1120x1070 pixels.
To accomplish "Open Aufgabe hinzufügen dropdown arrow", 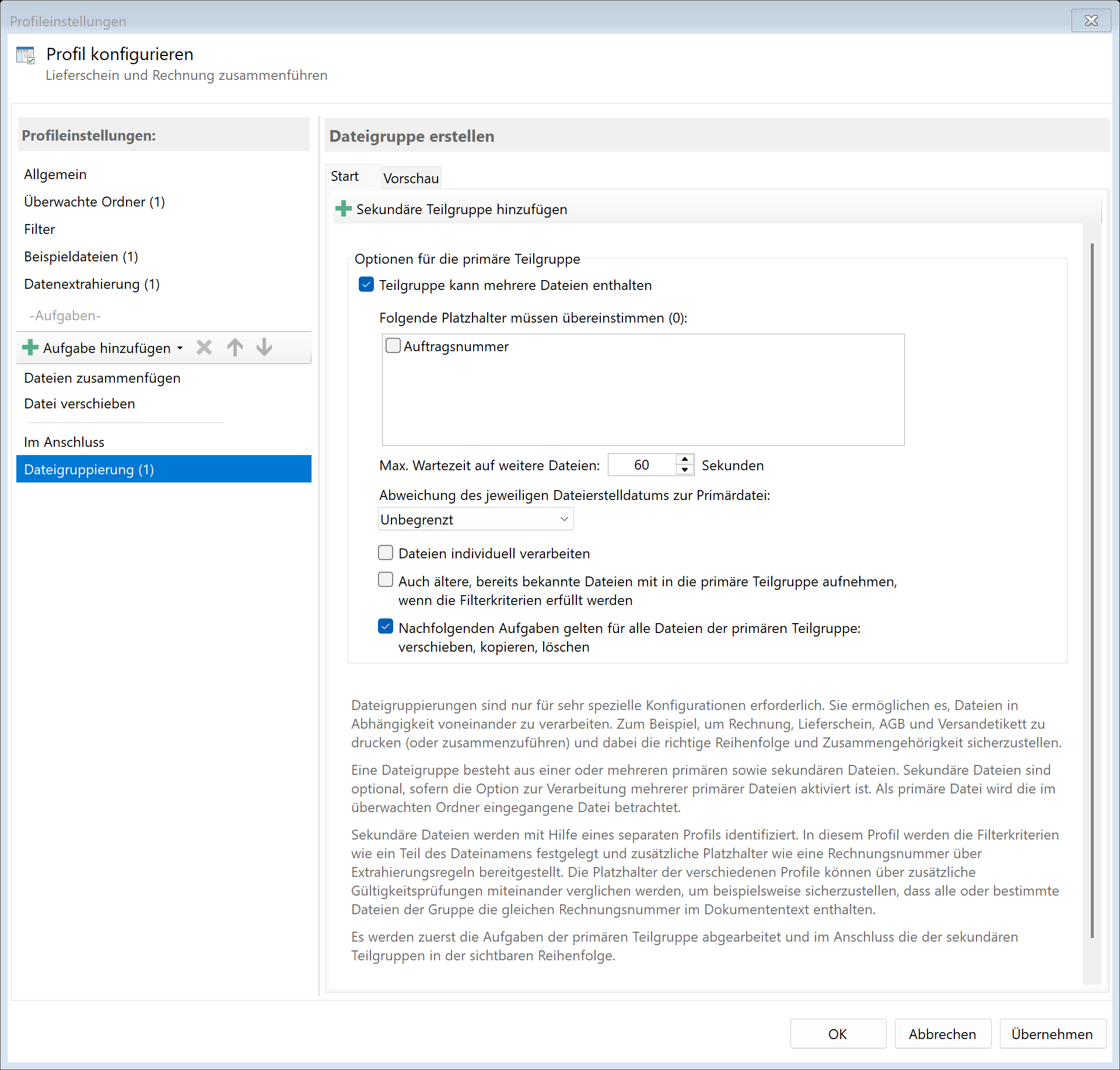I will pos(180,348).
